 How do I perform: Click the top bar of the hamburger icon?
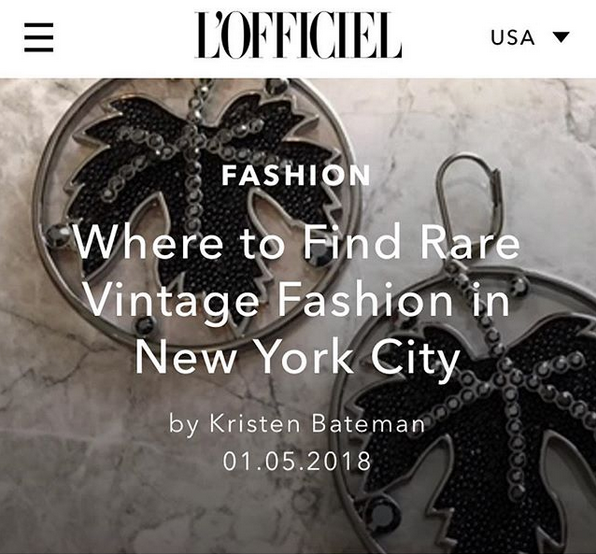[x=39, y=25]
